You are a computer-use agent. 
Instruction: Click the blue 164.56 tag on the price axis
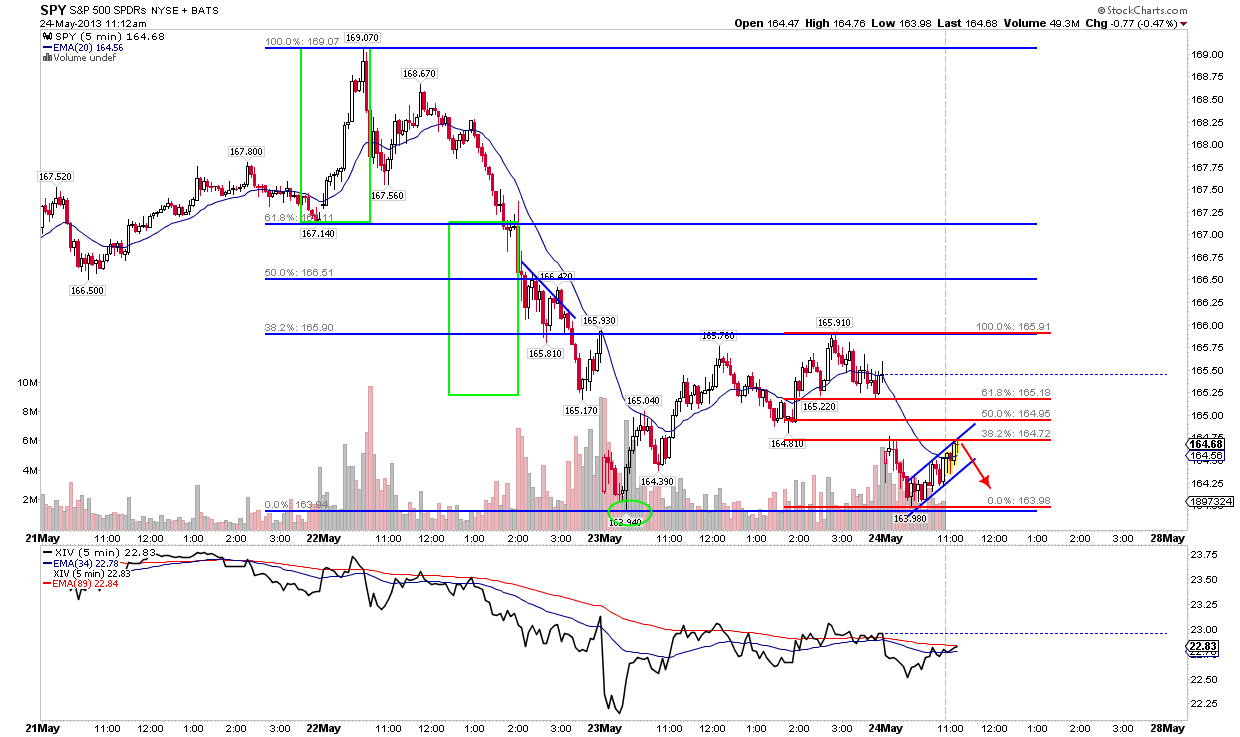click(x=1206, y=456)
